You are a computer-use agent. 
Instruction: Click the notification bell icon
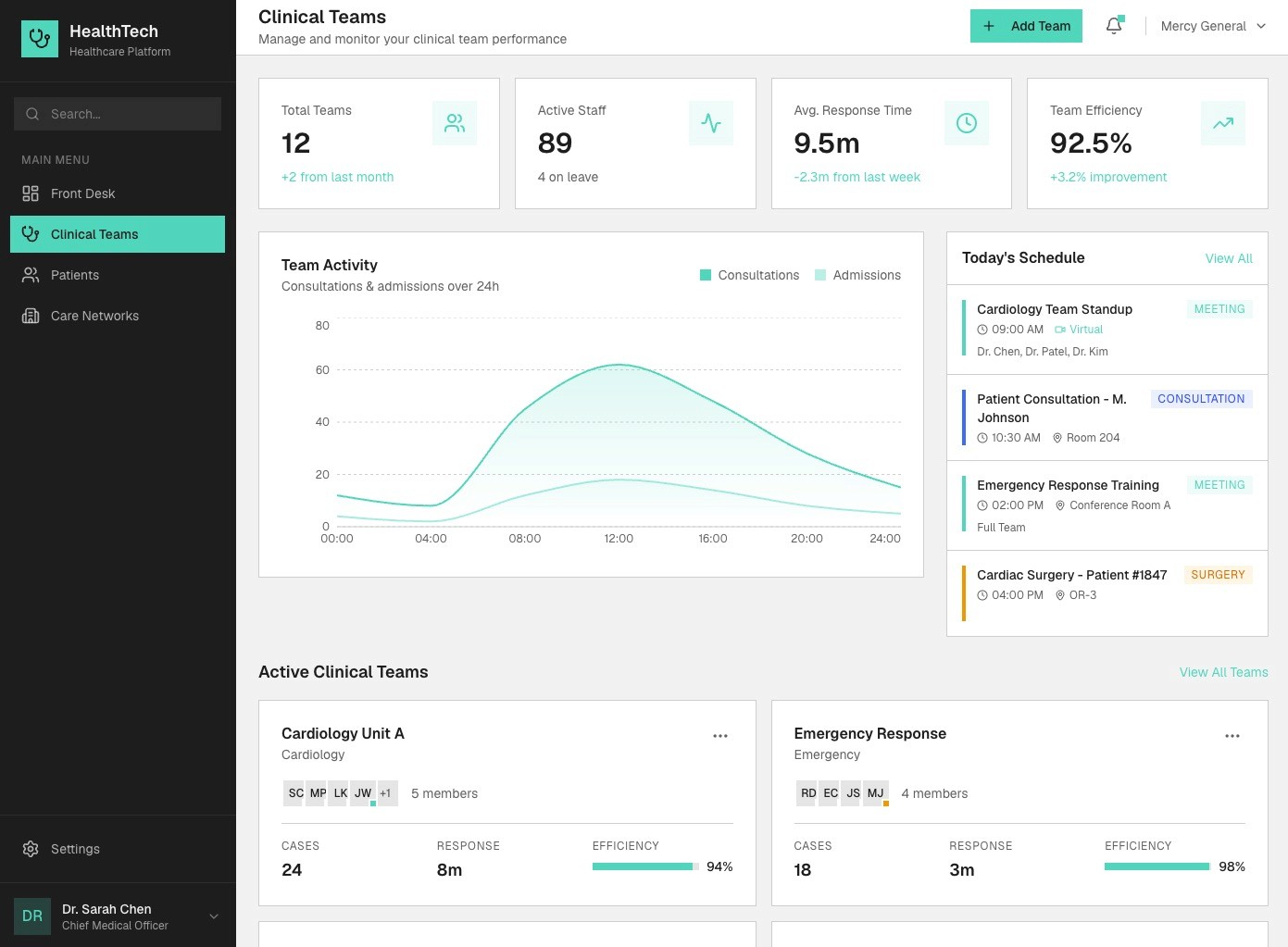pos(1114,26)
